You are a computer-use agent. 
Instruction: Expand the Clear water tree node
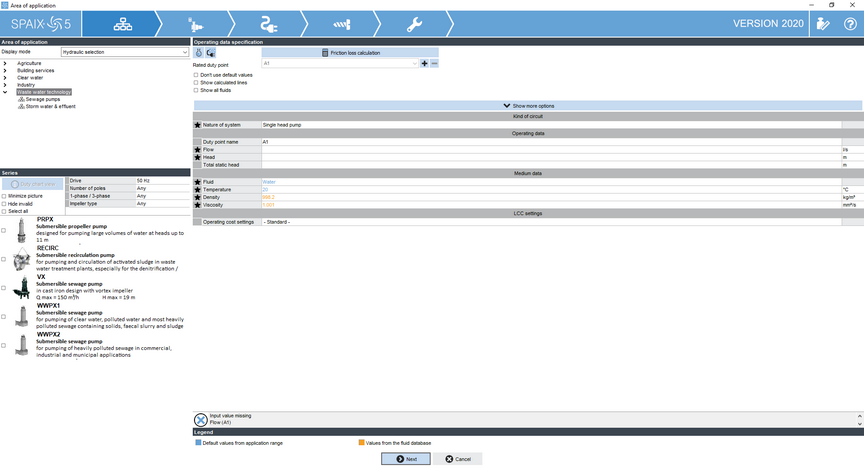coord(5,78)
